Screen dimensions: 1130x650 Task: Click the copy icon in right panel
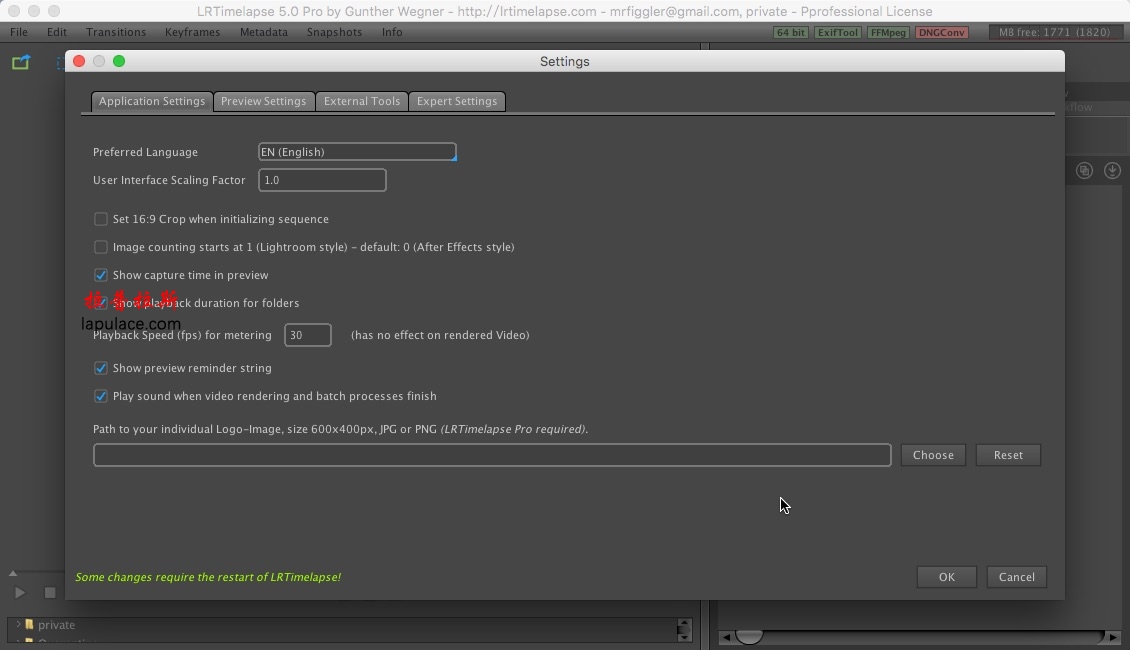[x=1084, y=171]
